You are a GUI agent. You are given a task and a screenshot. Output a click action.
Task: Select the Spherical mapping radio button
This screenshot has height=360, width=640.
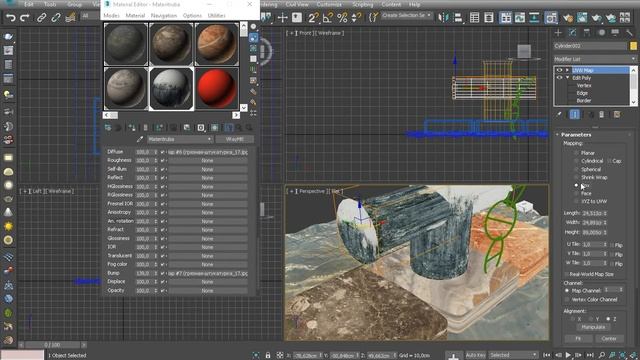[576, 169]
